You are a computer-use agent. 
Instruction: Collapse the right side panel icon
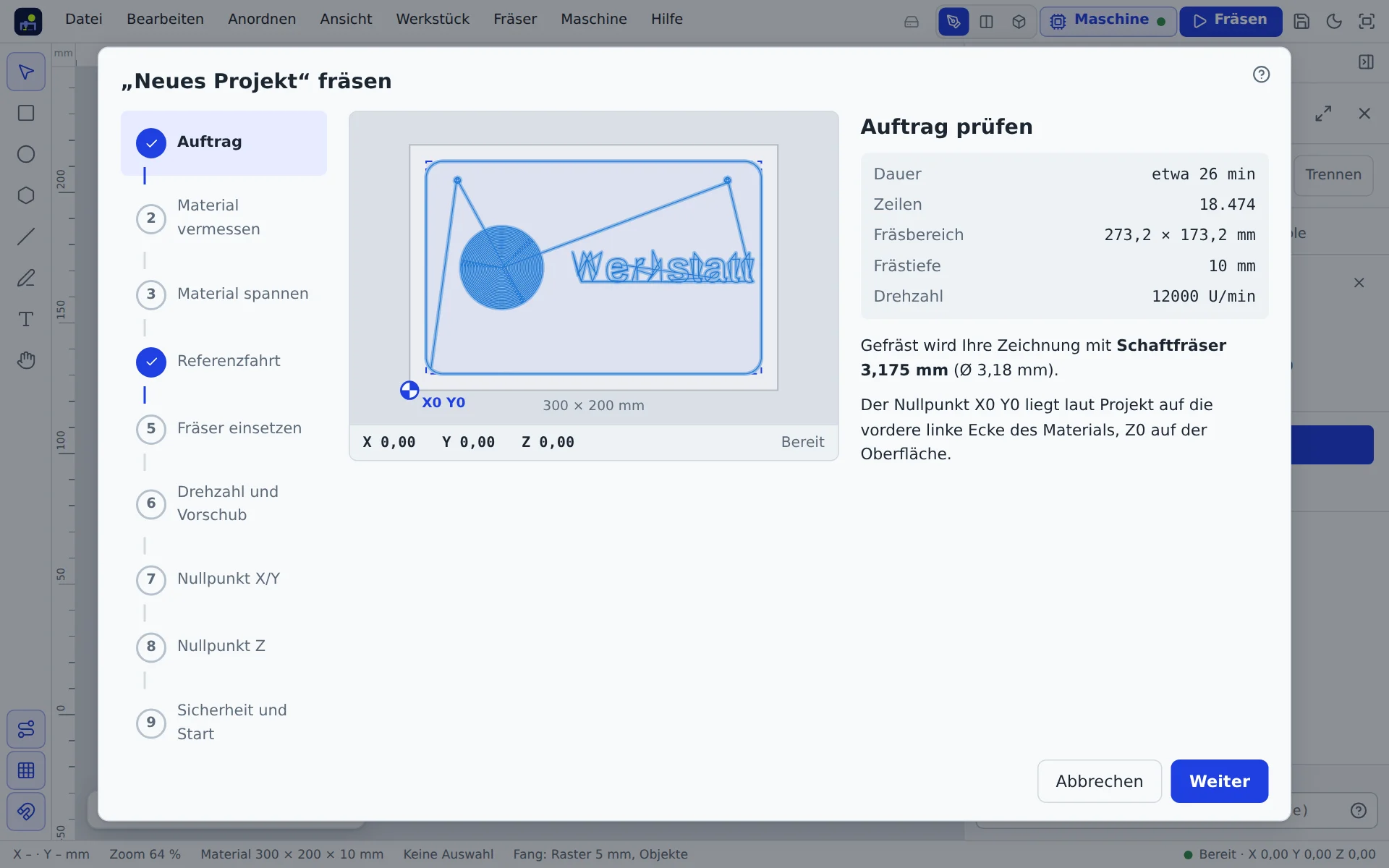(x=1366, y=62)
